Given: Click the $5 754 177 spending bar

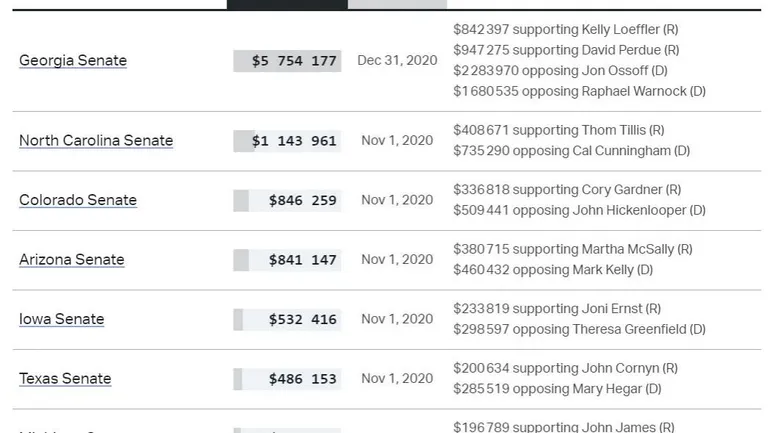Looking at the screenshot, I should coord(288,61).
